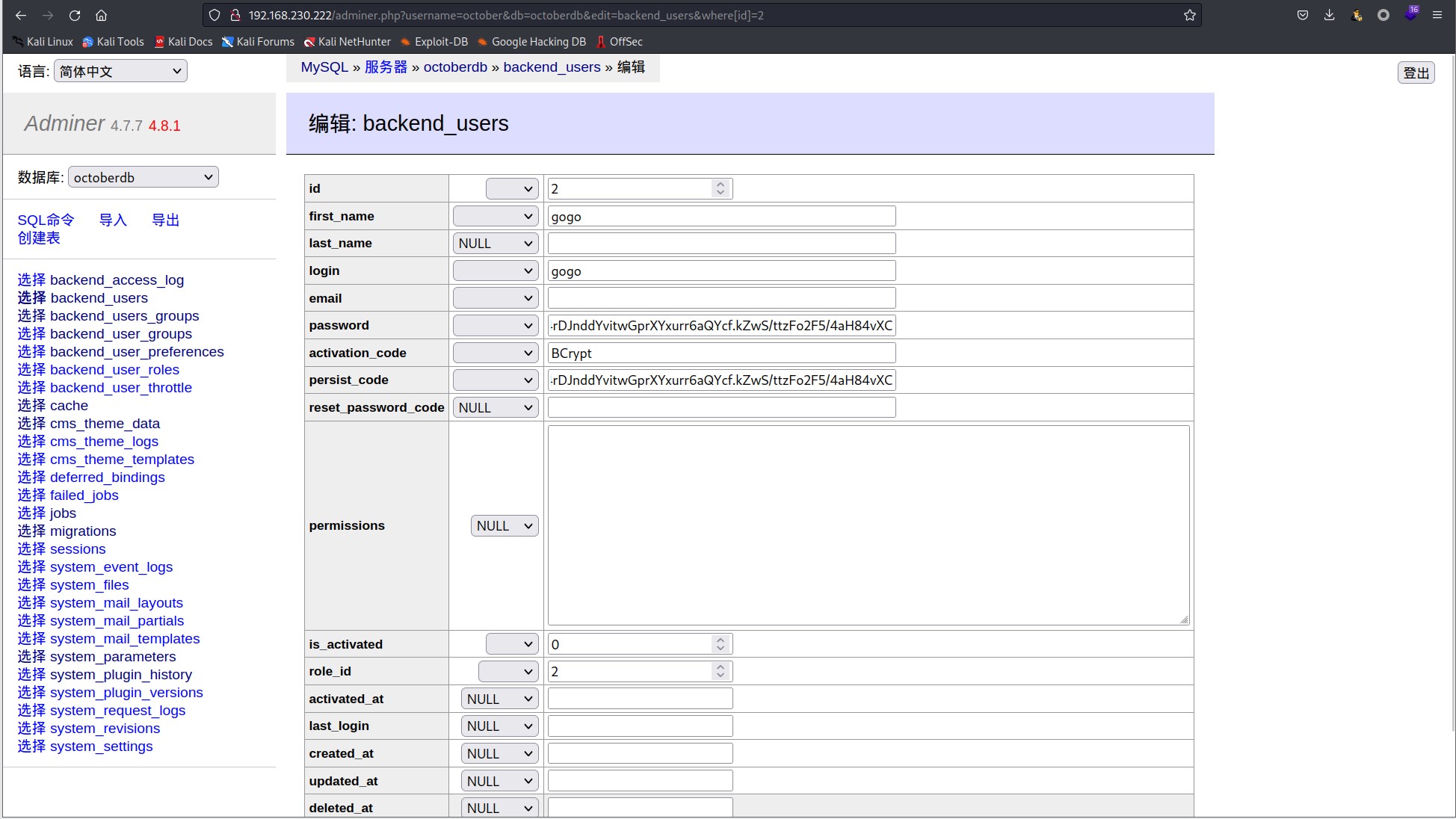Go back to the previous page

tap(21, 15)
